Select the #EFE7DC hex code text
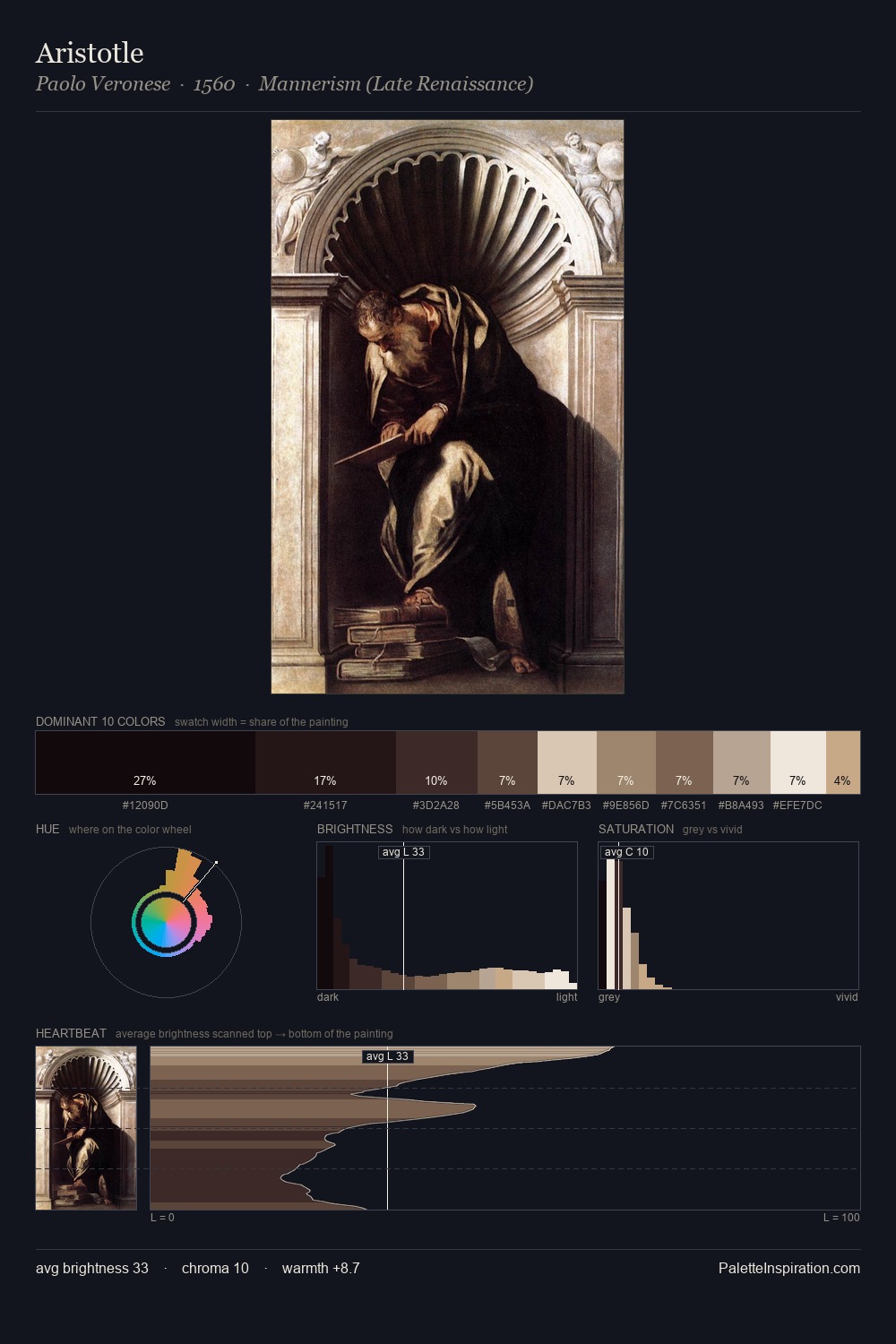 (x=797, y=806)
